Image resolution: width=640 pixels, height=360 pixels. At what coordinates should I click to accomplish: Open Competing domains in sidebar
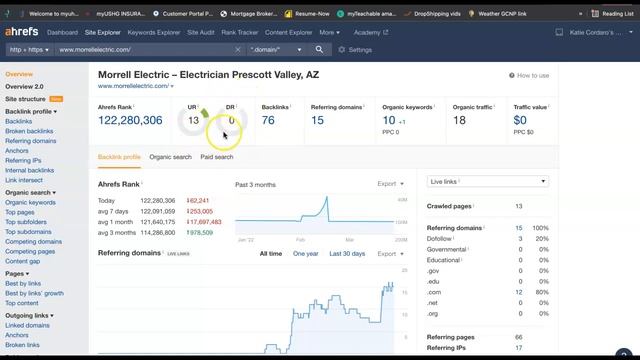(33, 242)
